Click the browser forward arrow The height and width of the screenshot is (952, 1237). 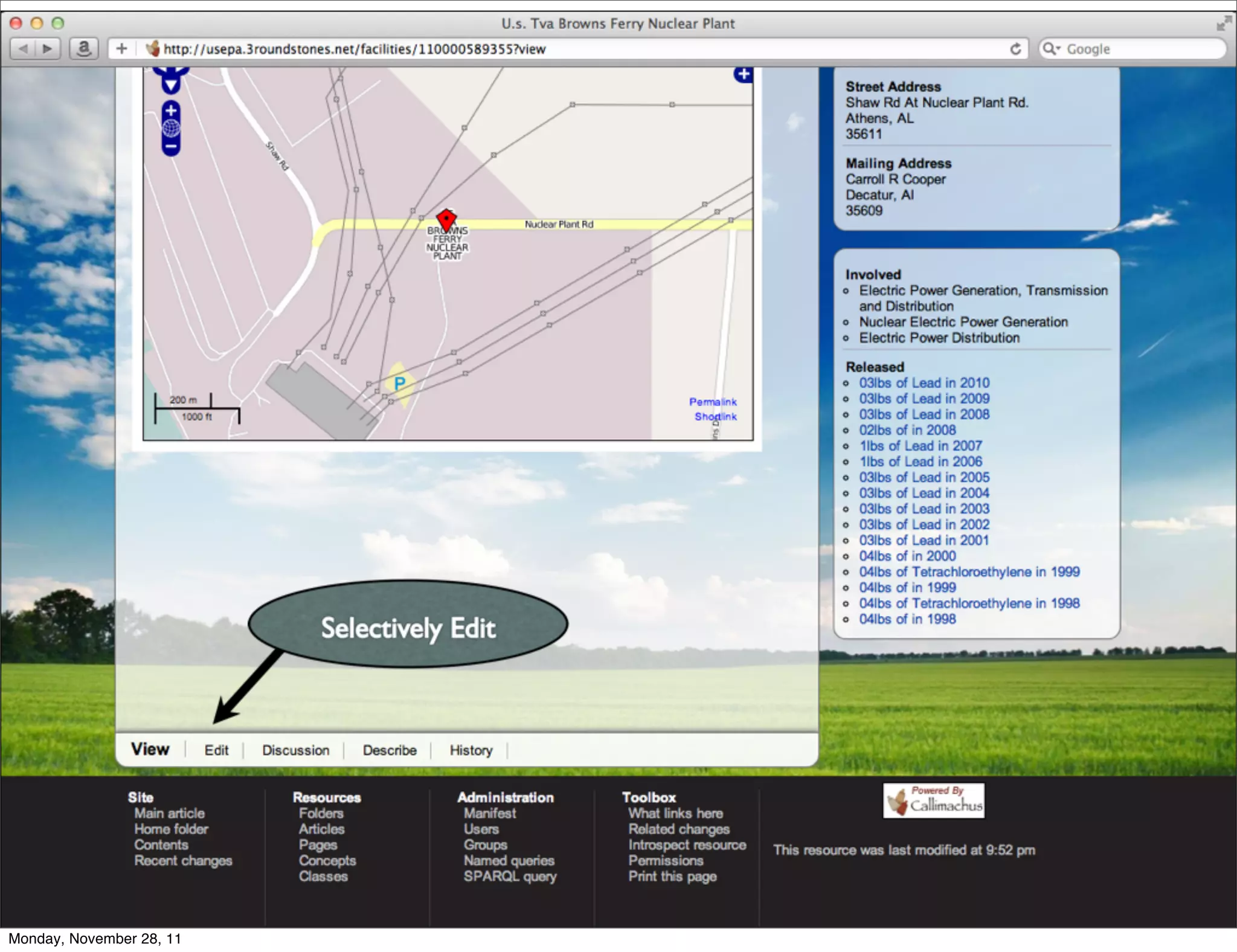(48, 48)
